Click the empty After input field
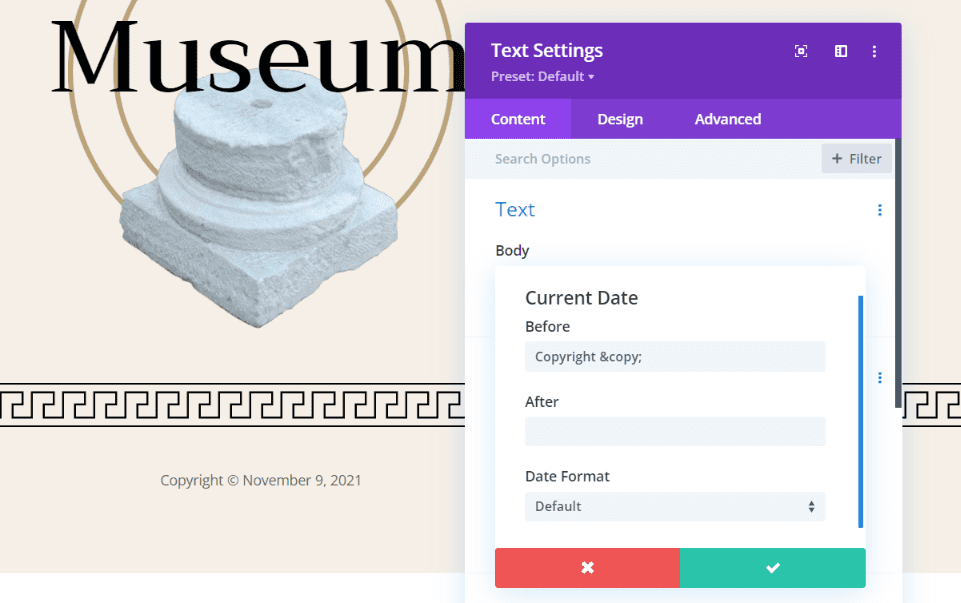This screenshot has height=603, width=961. click(x=675, y=432)
